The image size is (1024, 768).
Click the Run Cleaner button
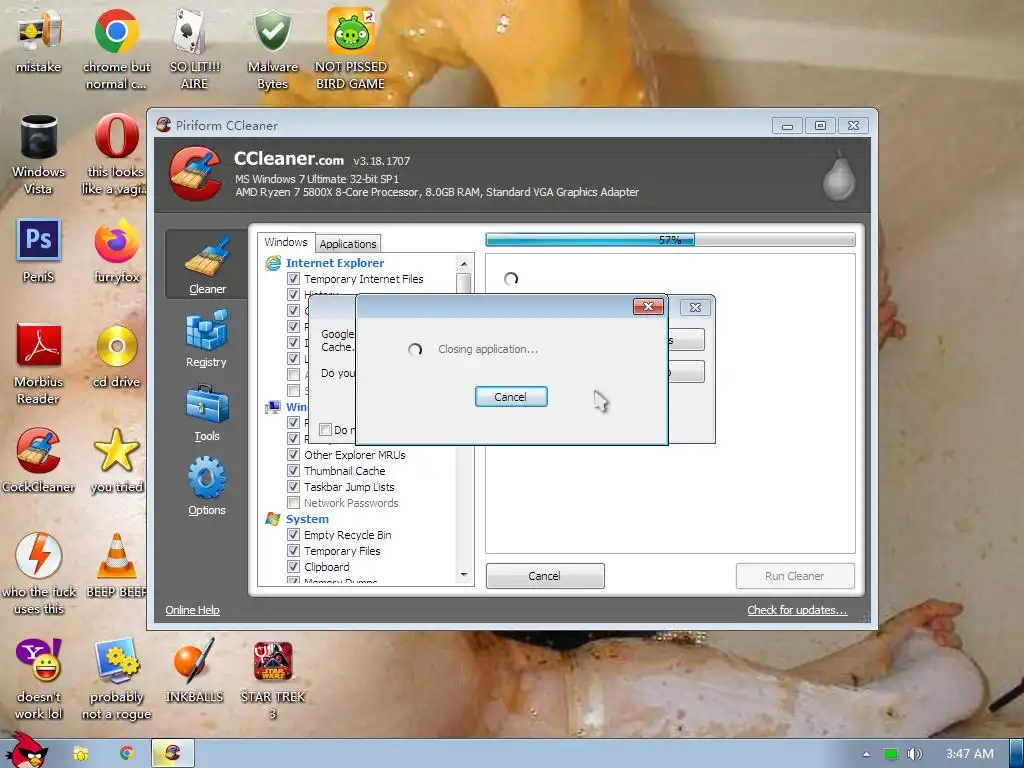[x=795, y=576]
